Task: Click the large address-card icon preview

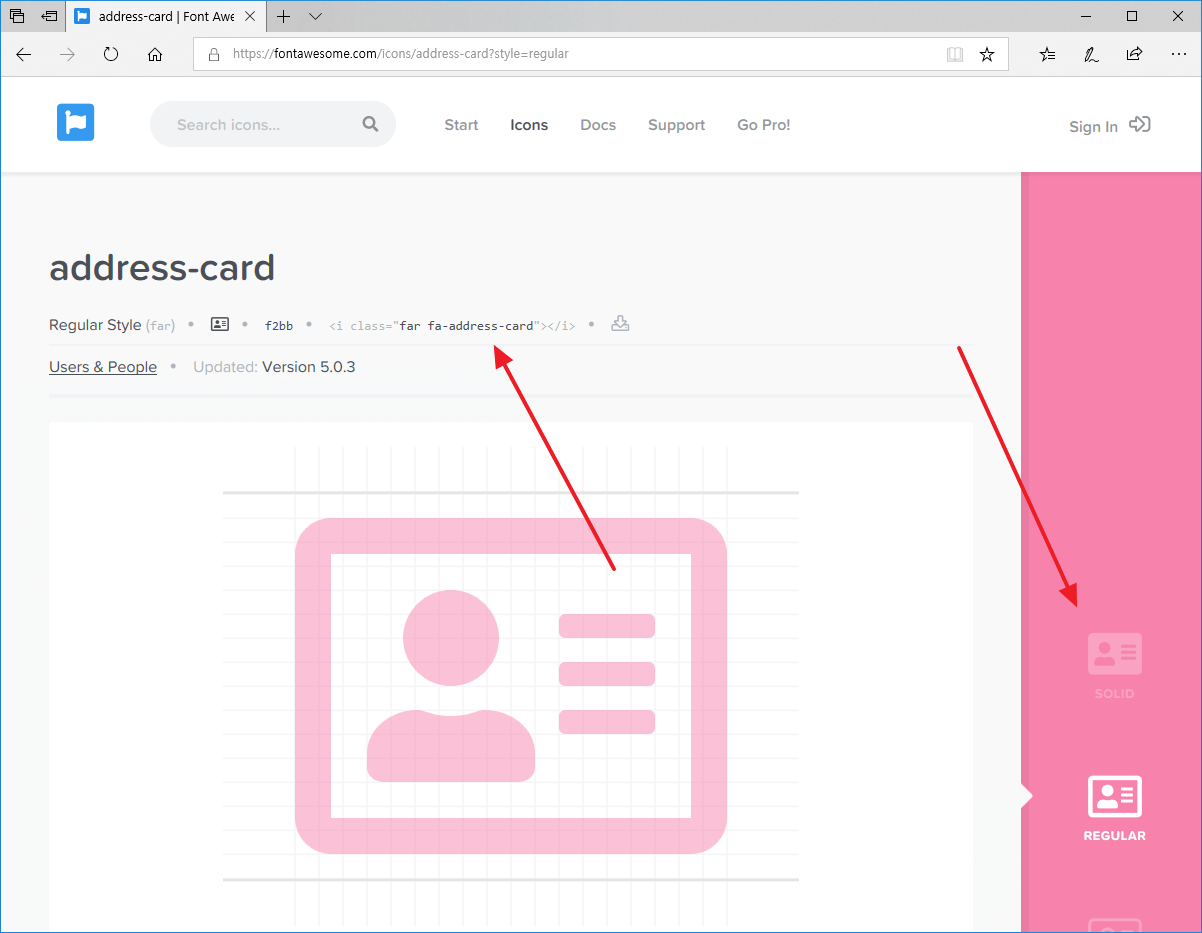Action: tap(510, 686)
